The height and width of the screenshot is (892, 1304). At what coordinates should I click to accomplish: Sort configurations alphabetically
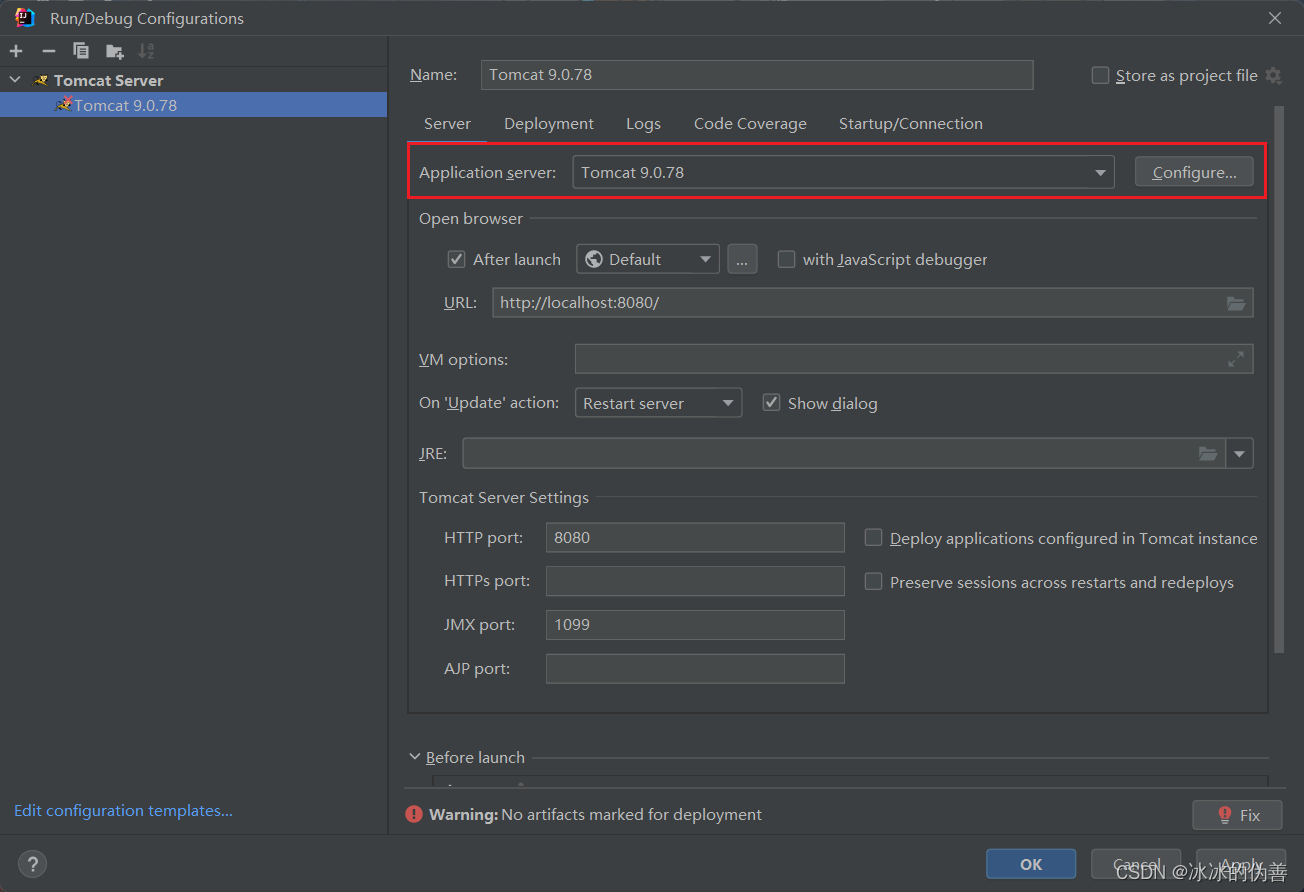pyautogui.click(x=147, y=51)
